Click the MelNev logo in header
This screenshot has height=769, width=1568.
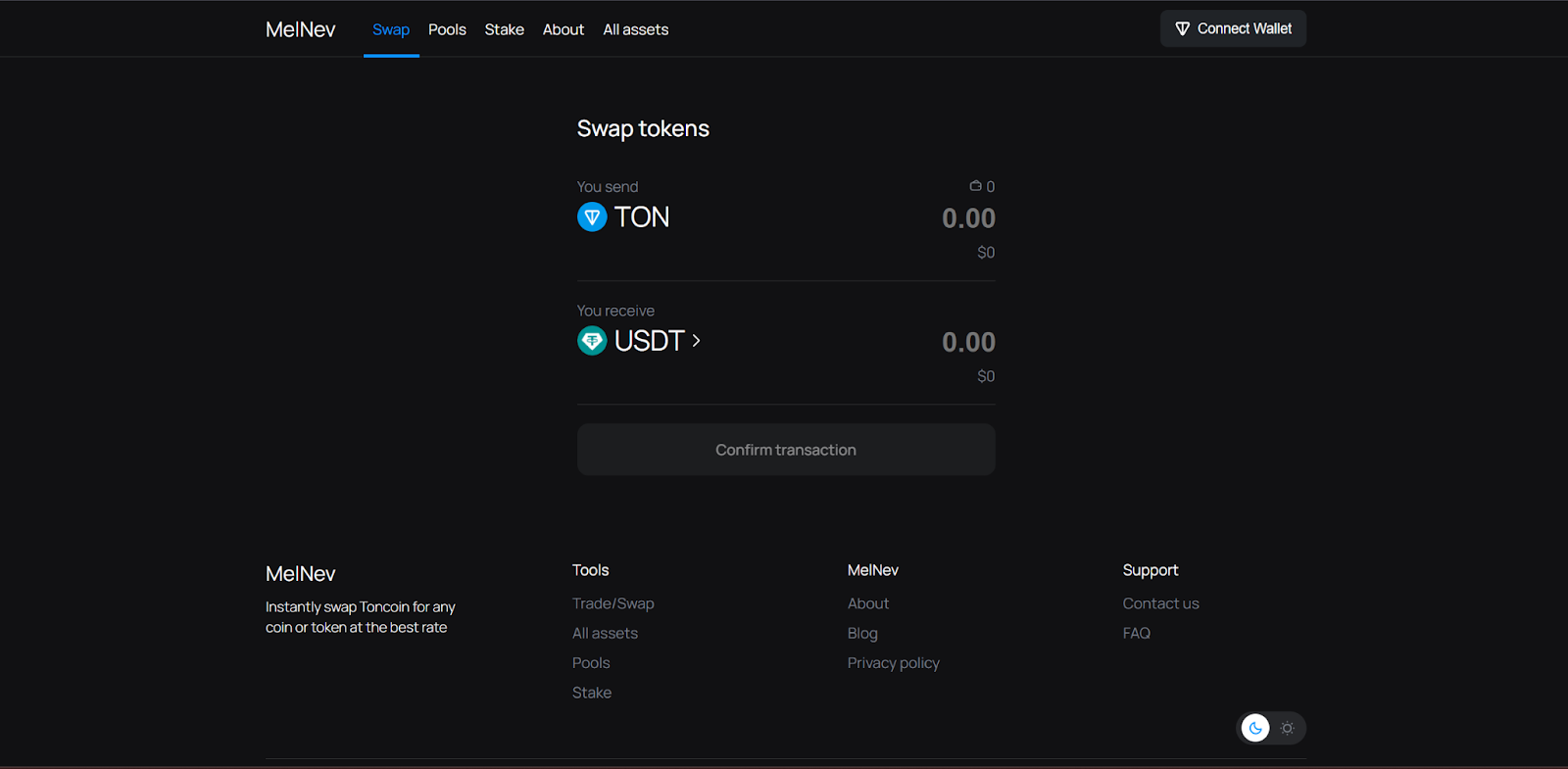[x=301, y=29]
